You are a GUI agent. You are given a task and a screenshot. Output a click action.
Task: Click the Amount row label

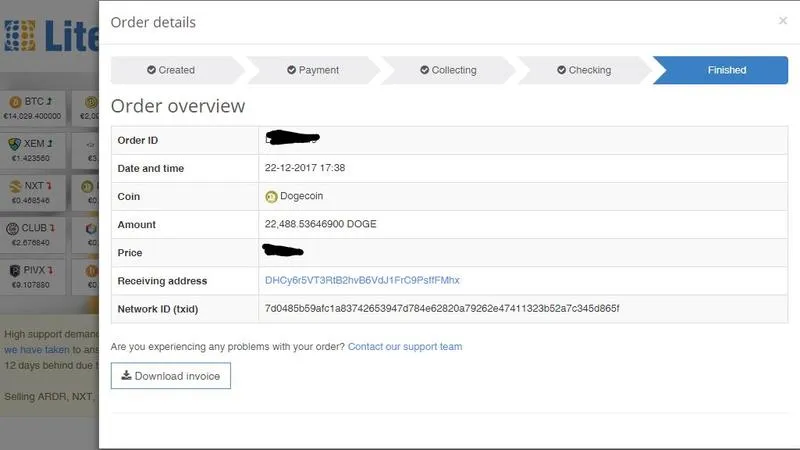[x=136, y=224]
